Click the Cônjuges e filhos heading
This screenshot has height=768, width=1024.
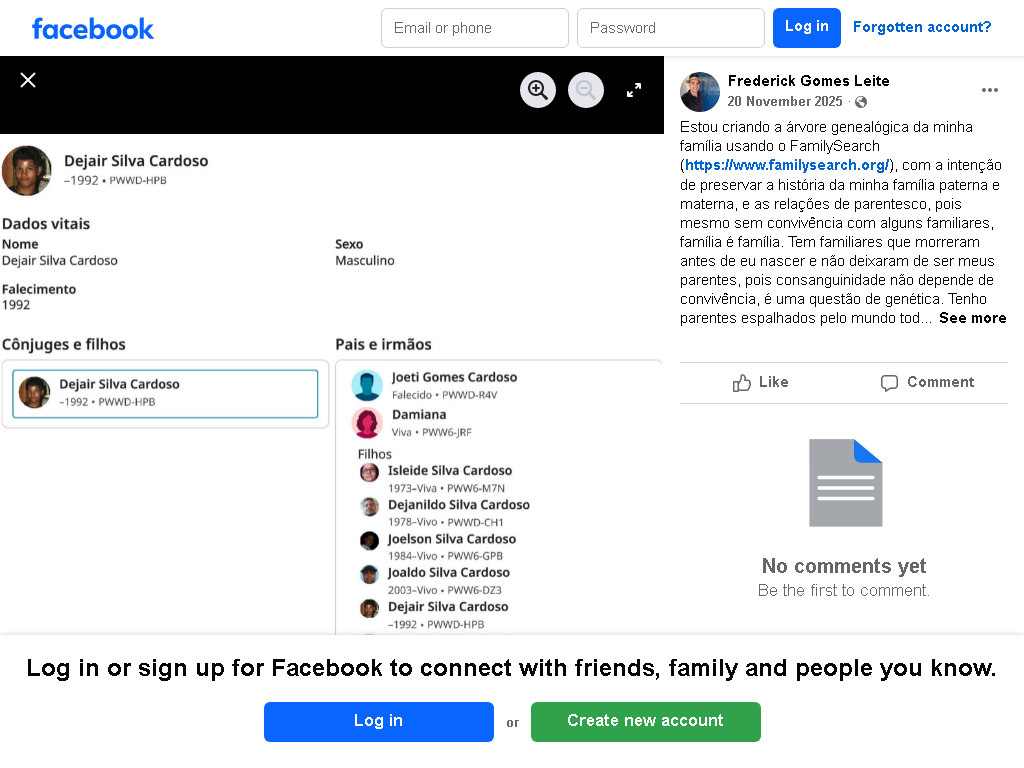(x=63, y=344)
